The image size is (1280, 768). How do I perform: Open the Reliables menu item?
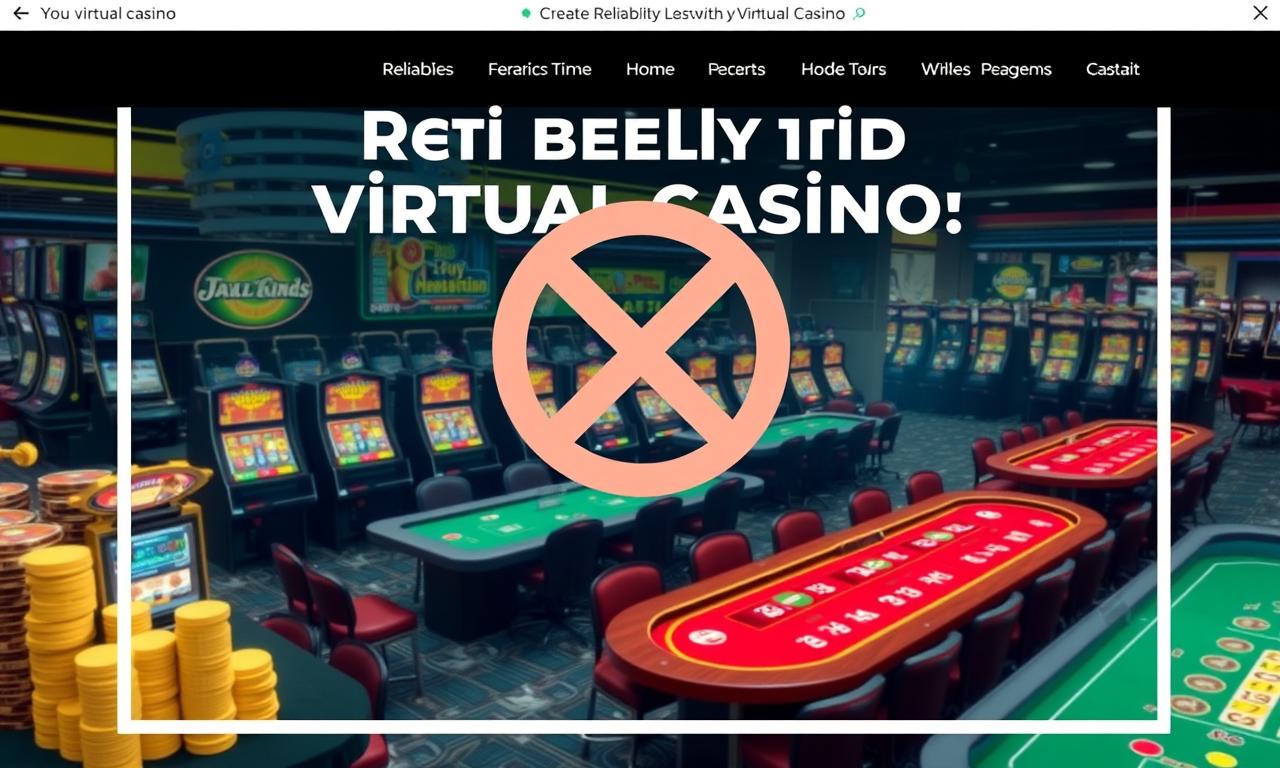point(418,69)
